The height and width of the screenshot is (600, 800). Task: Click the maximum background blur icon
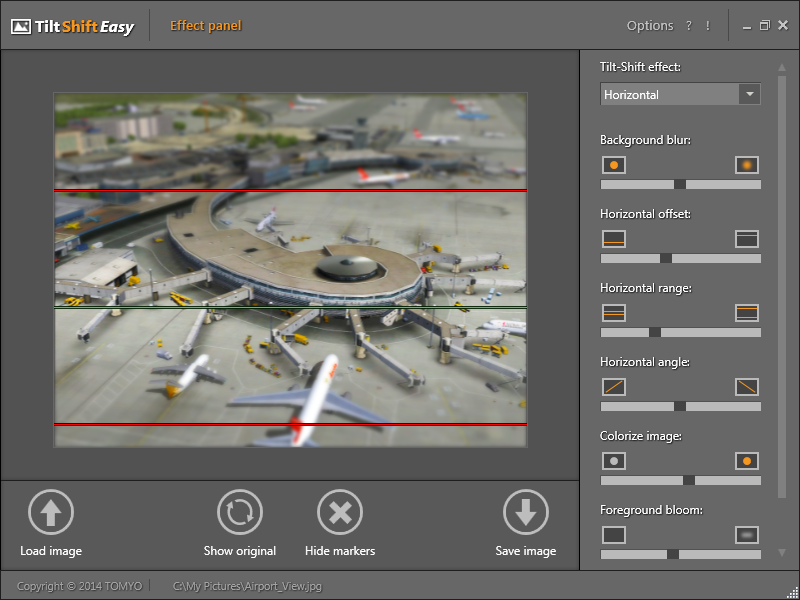pos(747,164)
